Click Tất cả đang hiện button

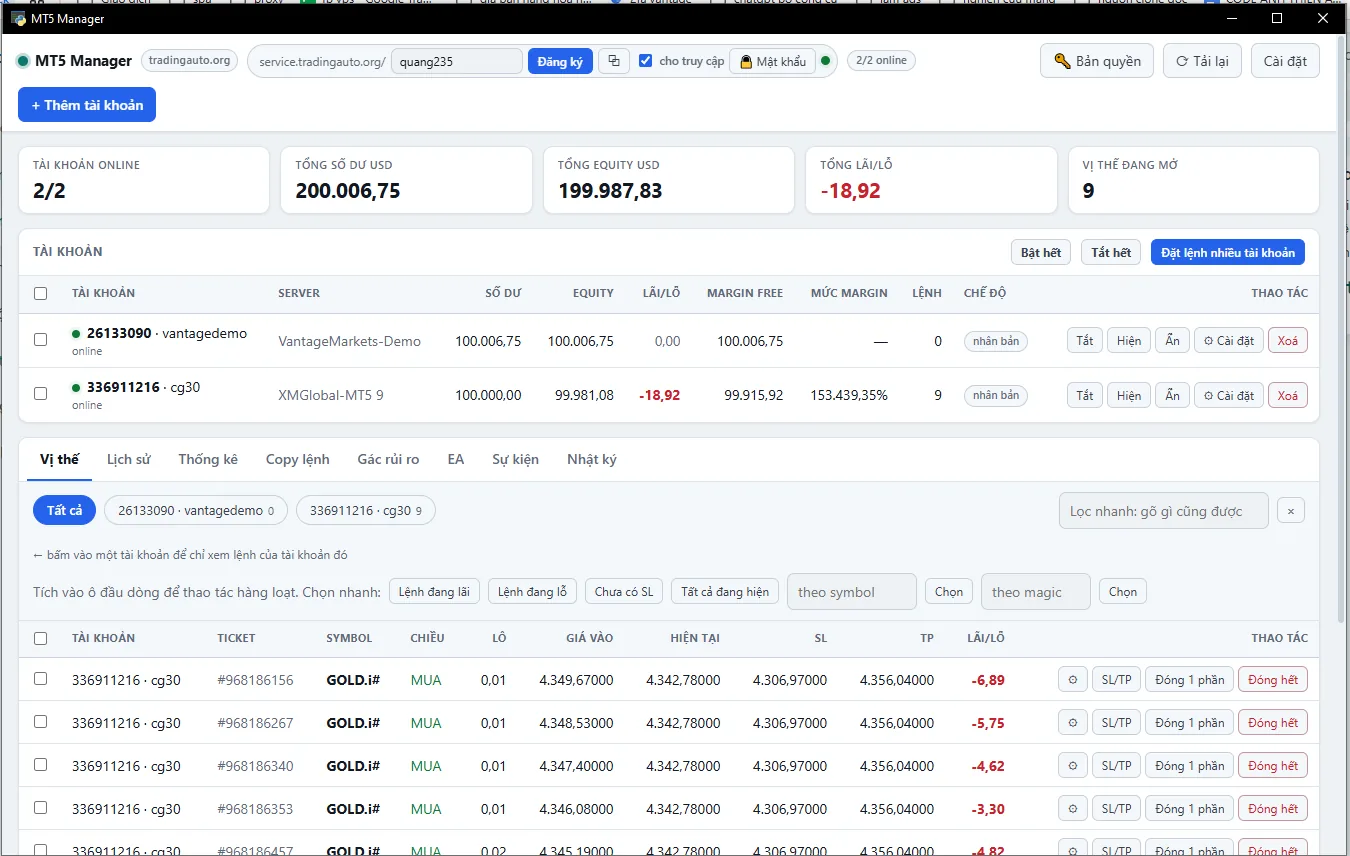click(725, 591)
